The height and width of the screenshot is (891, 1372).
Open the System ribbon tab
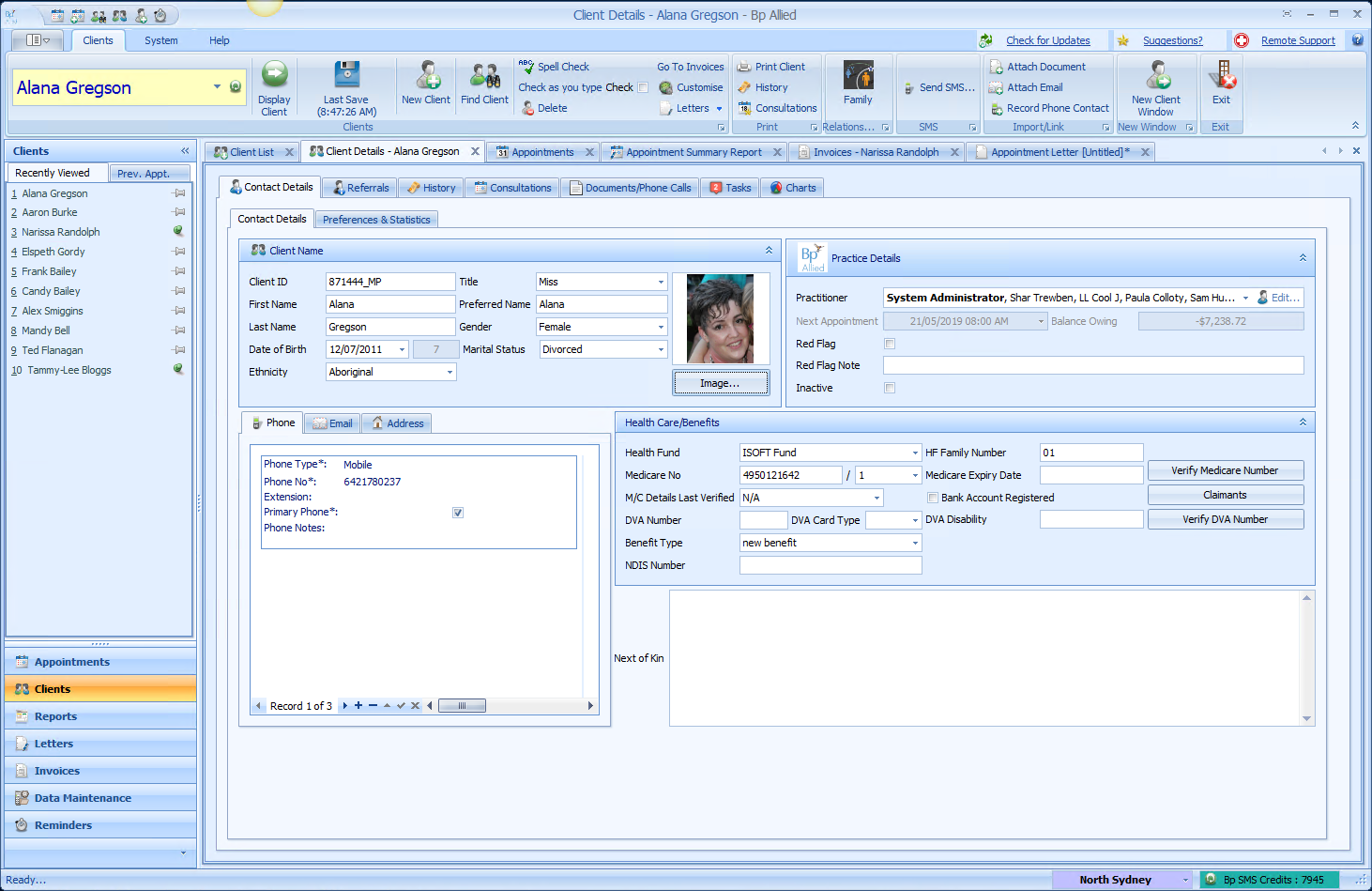[161, 40]
